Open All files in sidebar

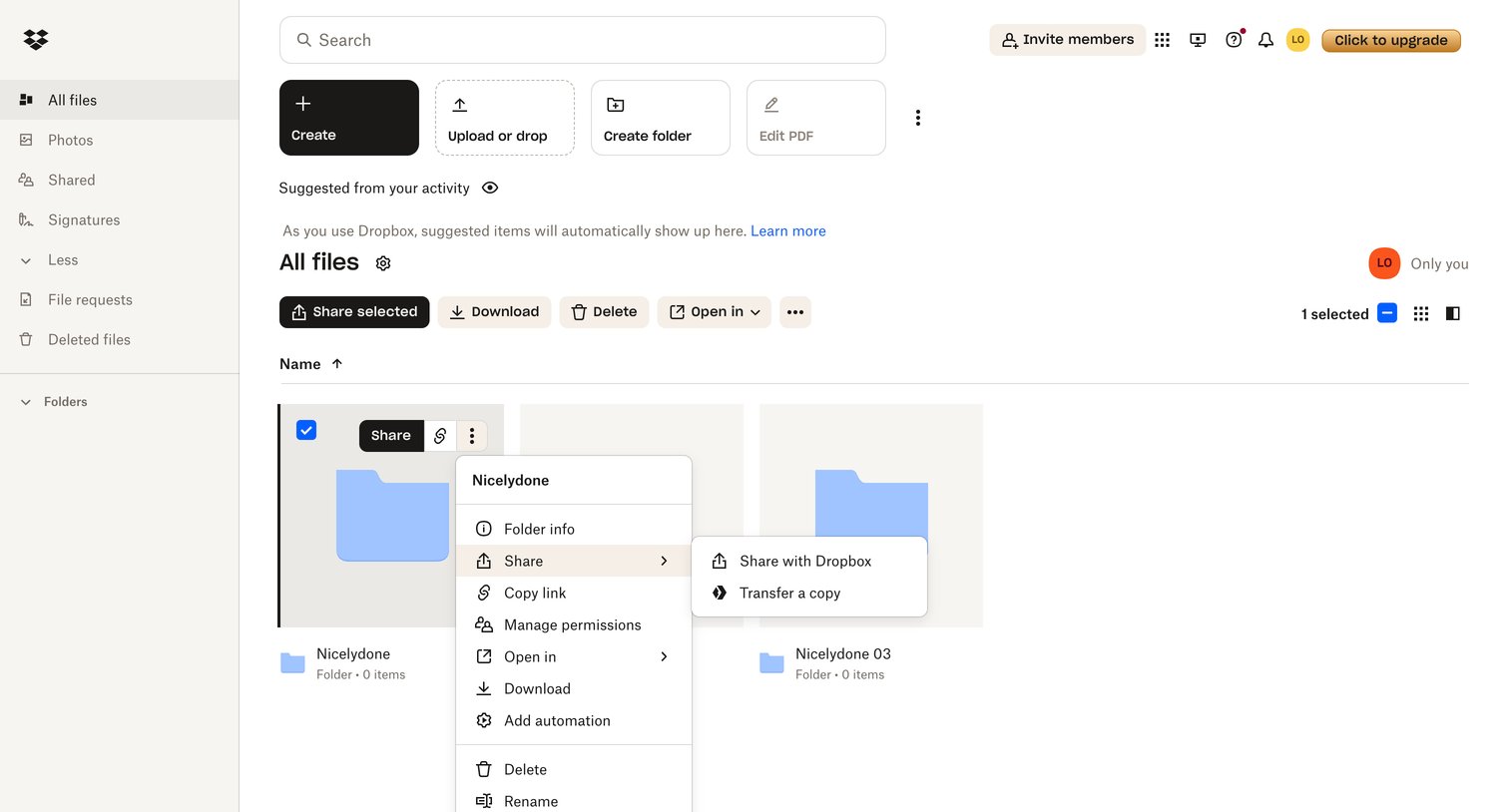120,100
